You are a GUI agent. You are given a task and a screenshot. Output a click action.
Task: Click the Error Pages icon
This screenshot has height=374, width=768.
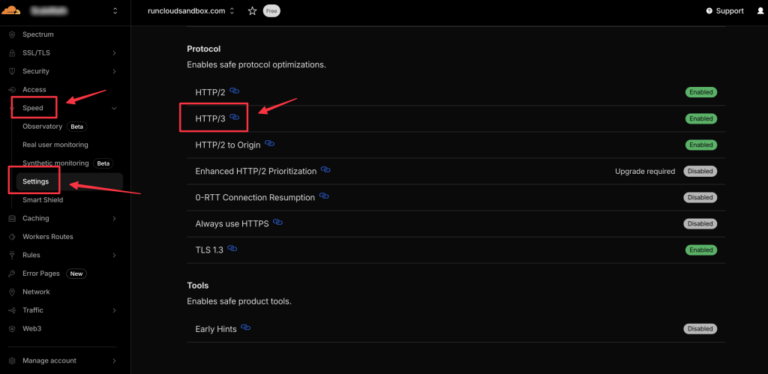point(12,274)
